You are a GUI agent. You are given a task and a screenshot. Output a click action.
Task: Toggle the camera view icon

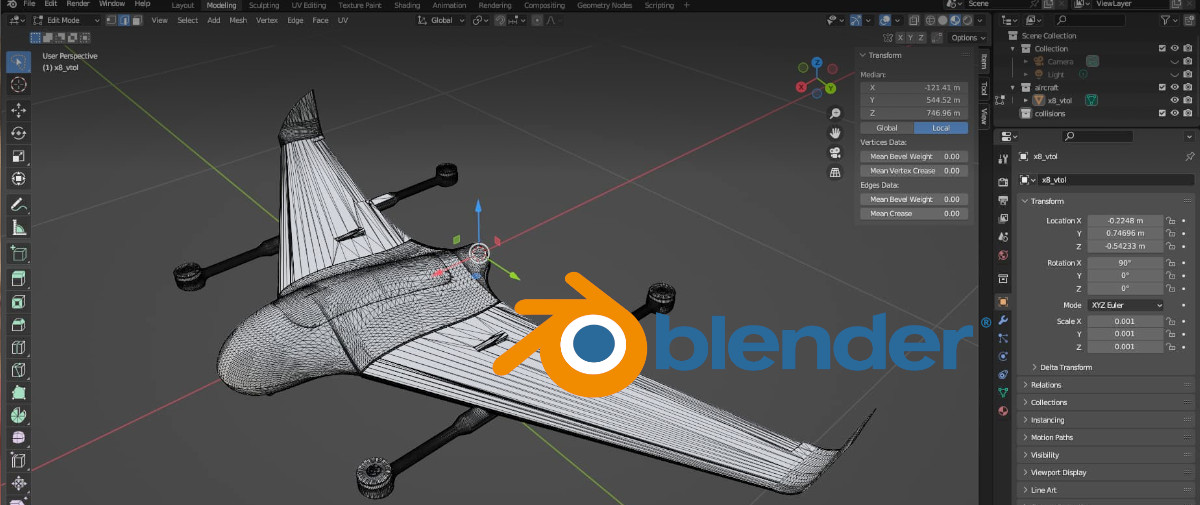(835, 153)
